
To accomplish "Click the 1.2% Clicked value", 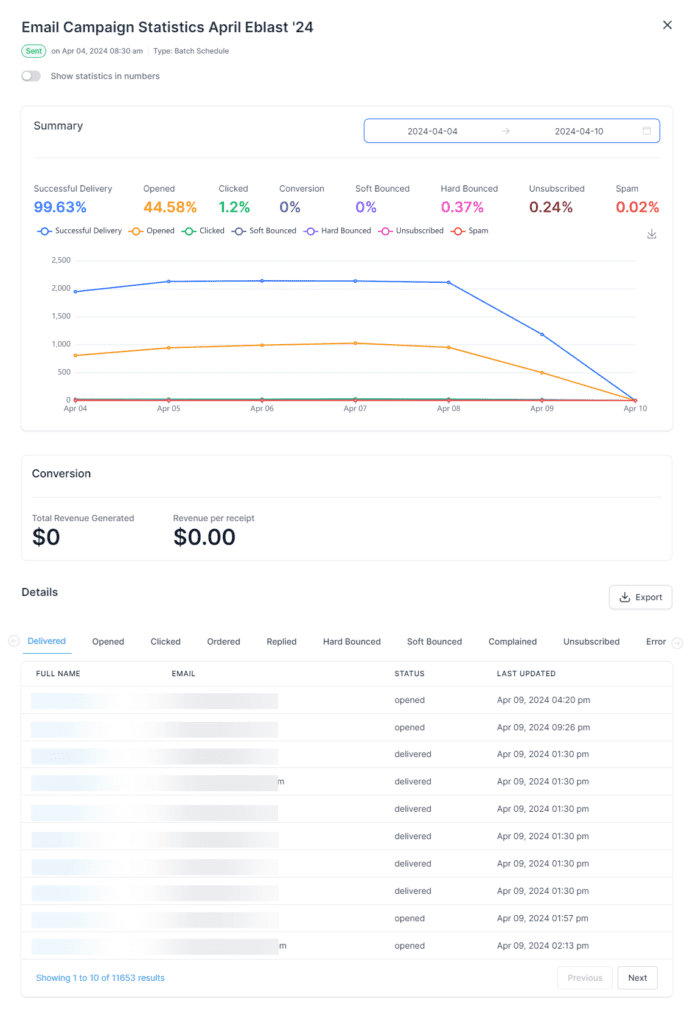I will (x=234, y=207).
